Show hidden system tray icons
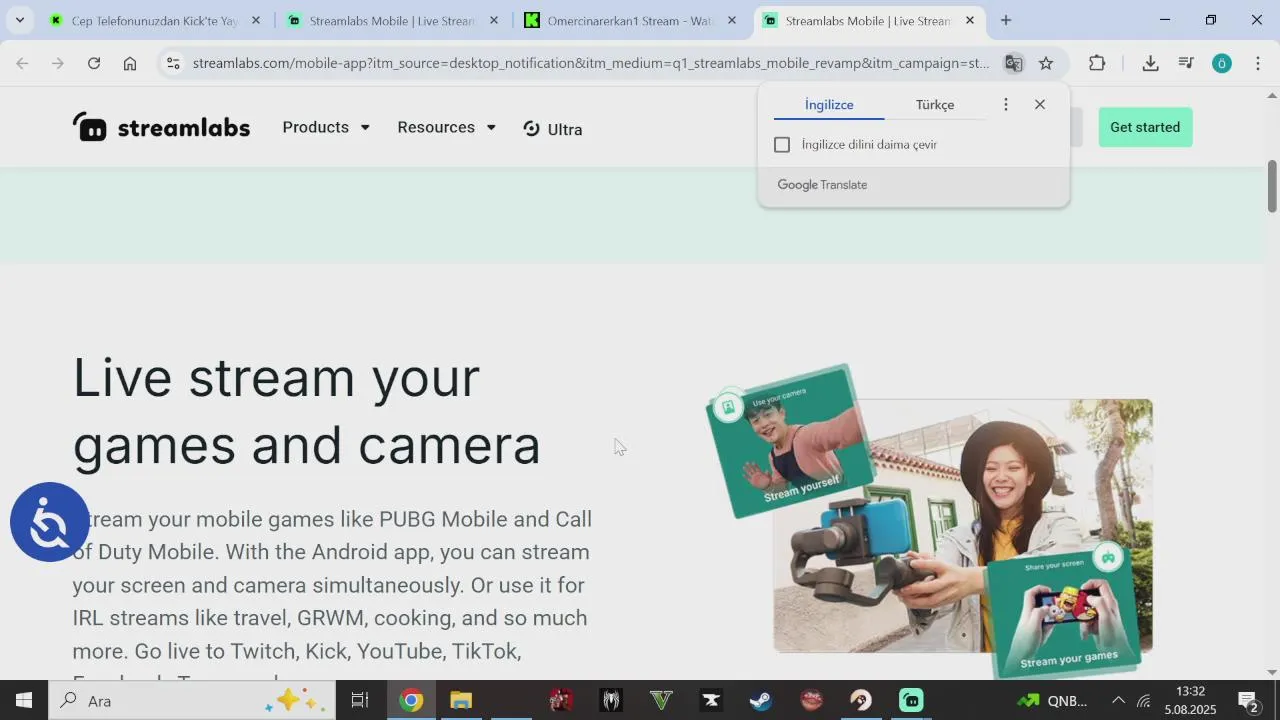The height and width of the screenshot is (720, 1280). click(x=1118, y=700)
